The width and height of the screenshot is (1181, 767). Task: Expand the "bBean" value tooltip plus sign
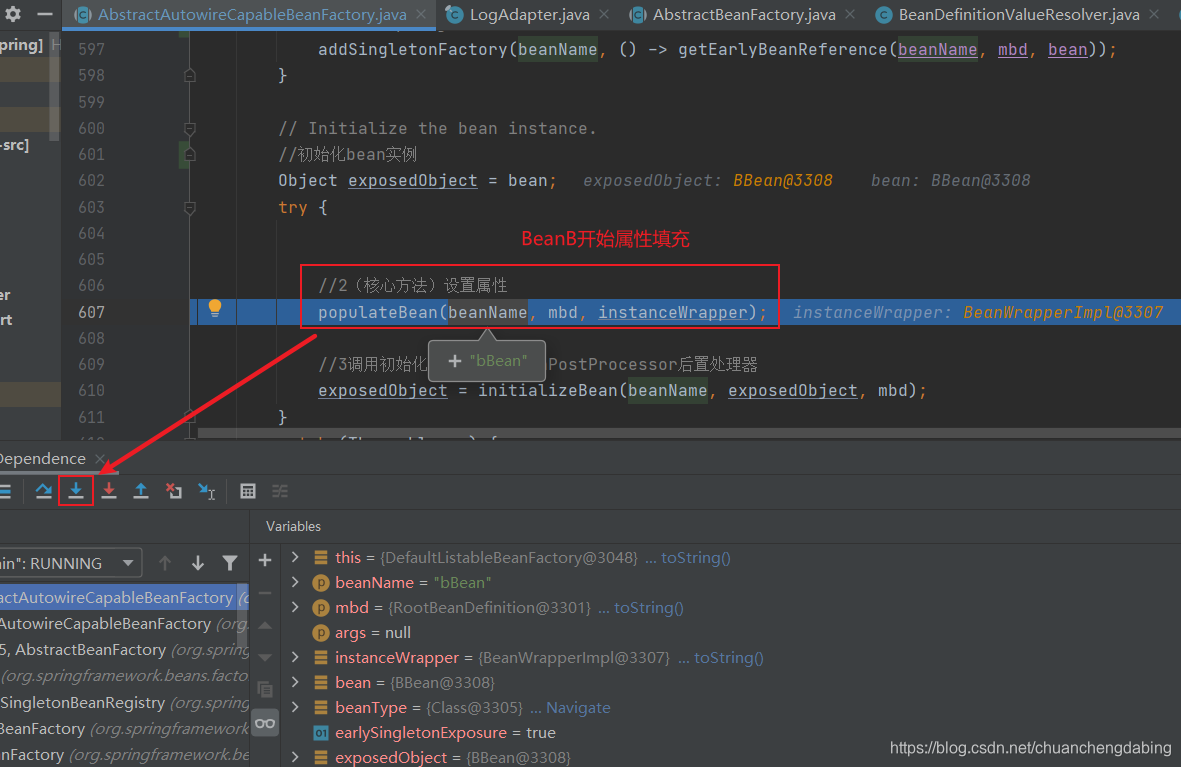[x=454, y=361]
